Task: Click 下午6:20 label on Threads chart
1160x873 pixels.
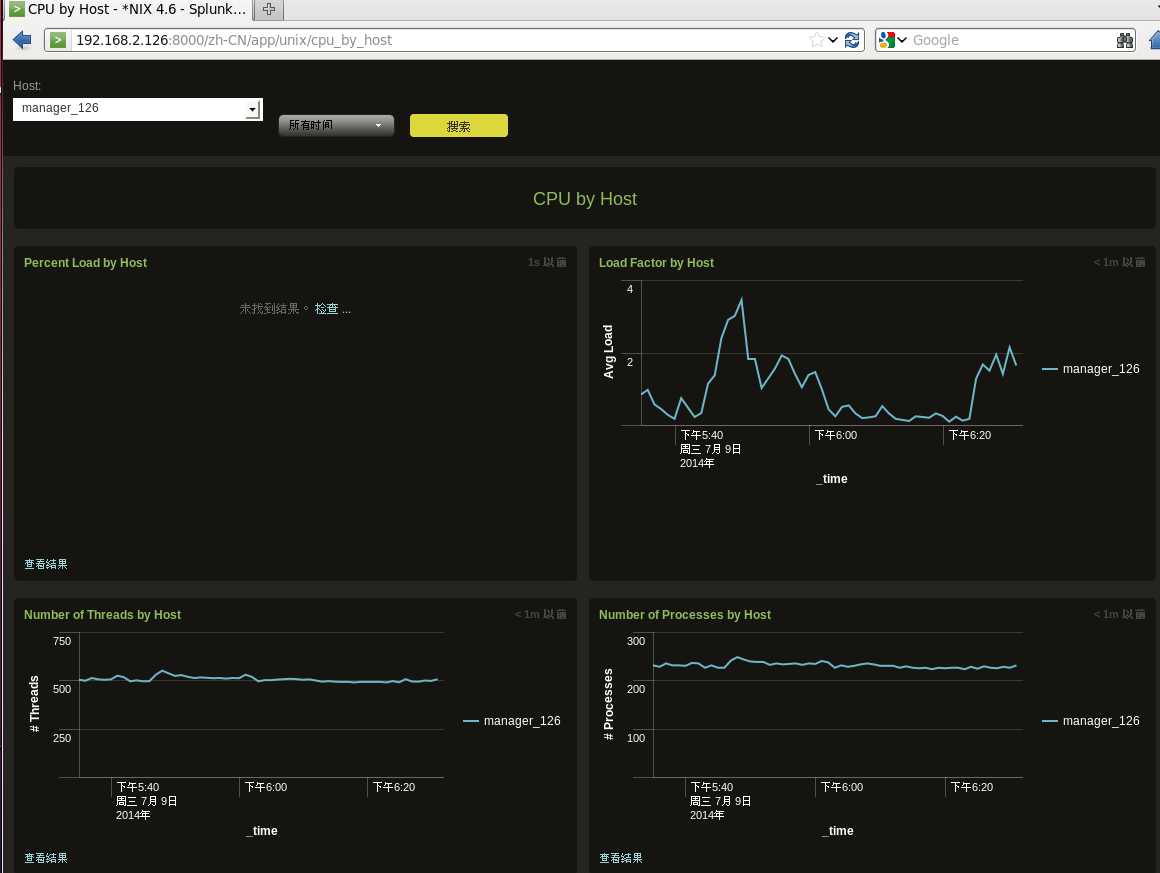Action: [x=394, y=787]
